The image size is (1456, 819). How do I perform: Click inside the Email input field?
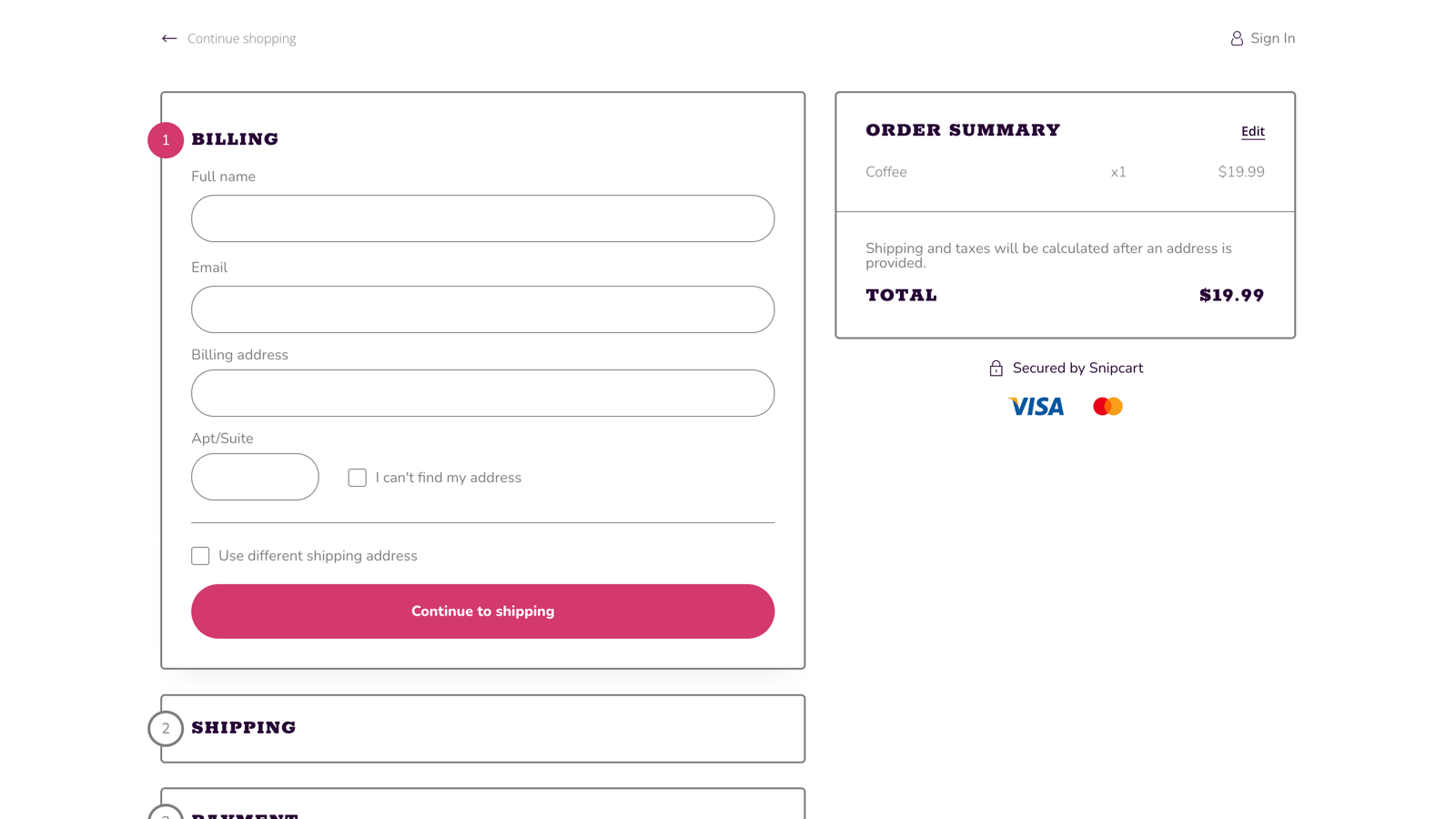tap(482, 309)
